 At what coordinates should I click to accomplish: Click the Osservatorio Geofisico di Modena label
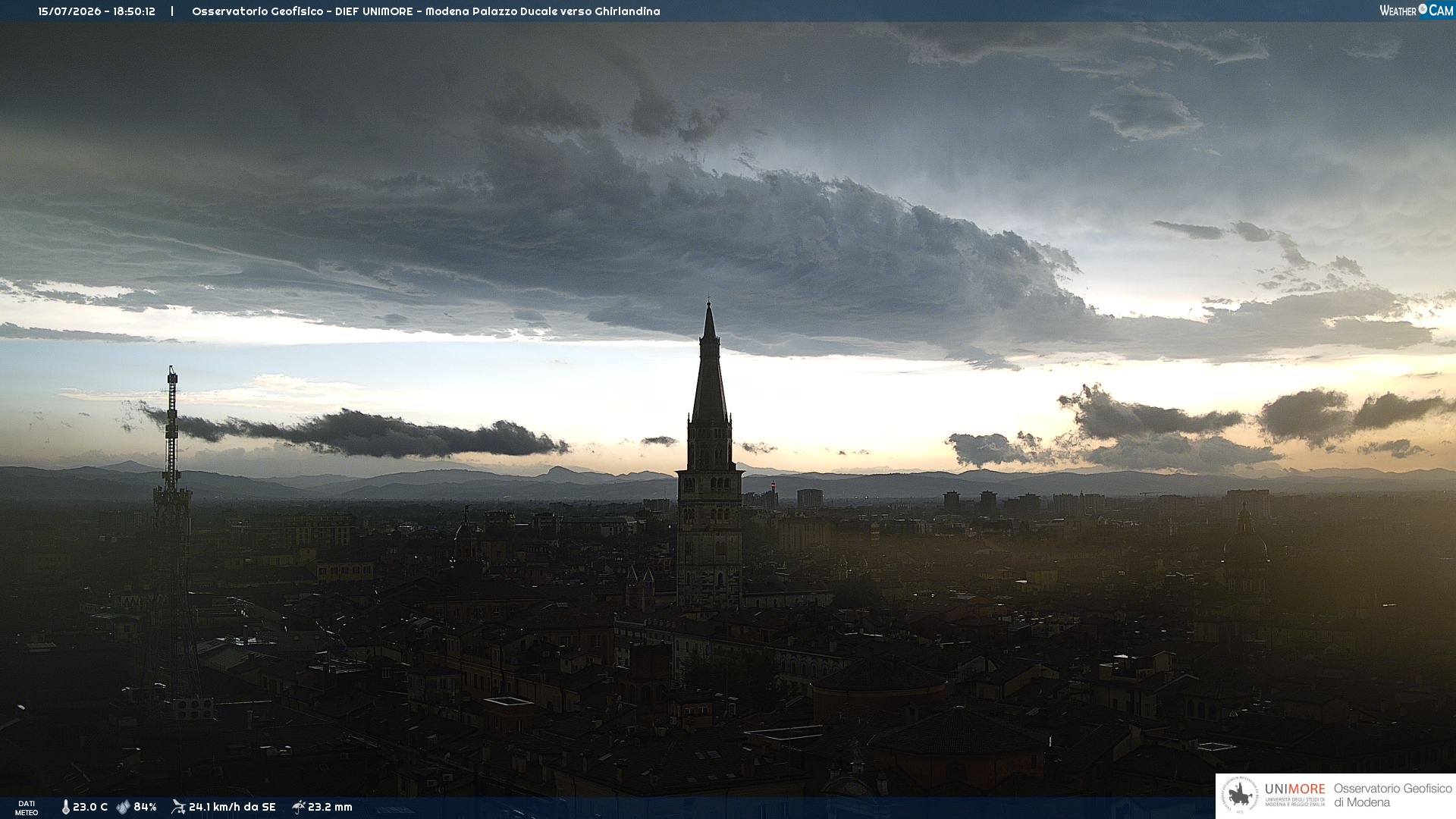point(1392,795)
